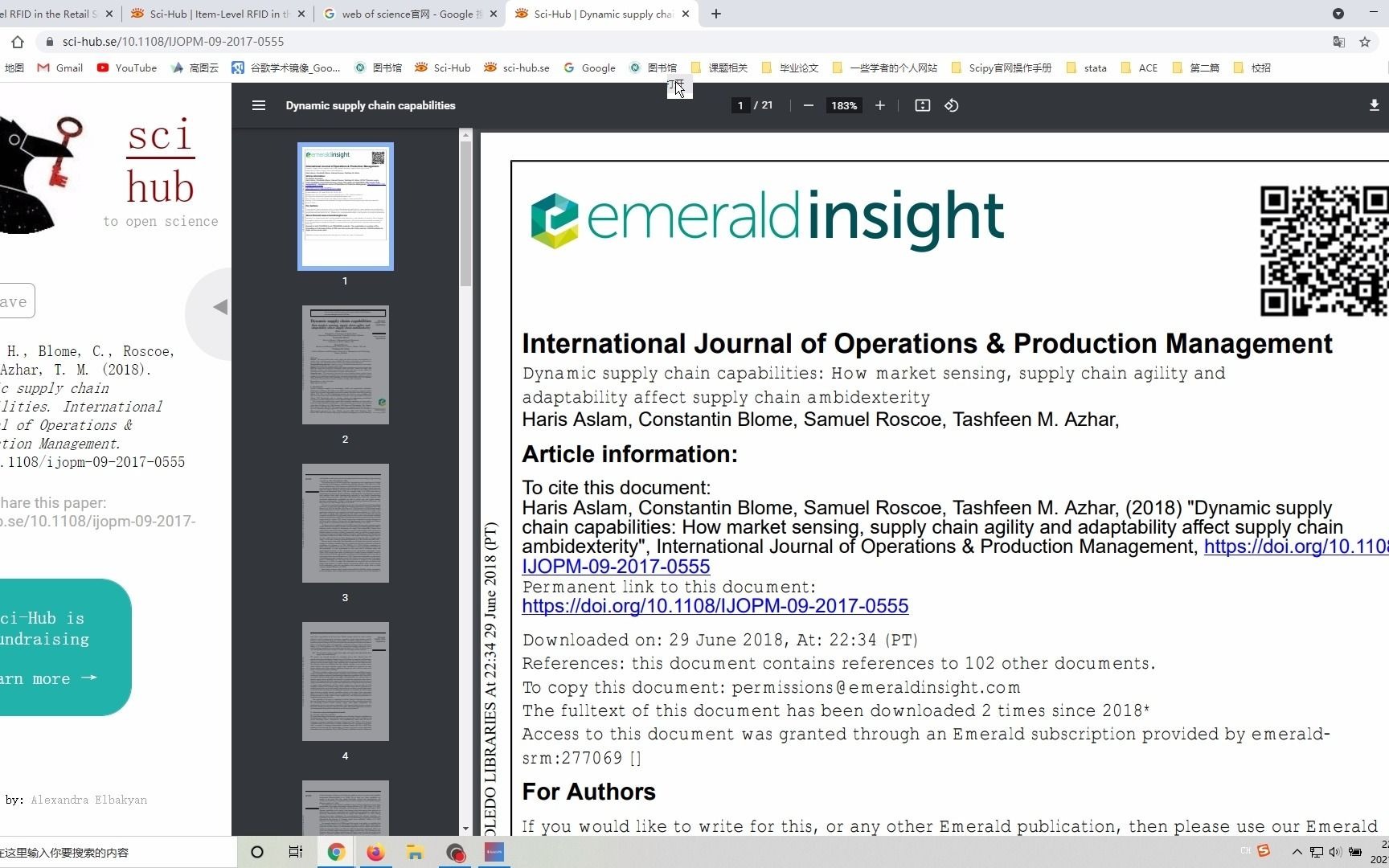Image resolution: width=1389 pixels, height=868 pixels.
Task: Click the zoom percentage 183% field
Action: [x=844, y=105]
